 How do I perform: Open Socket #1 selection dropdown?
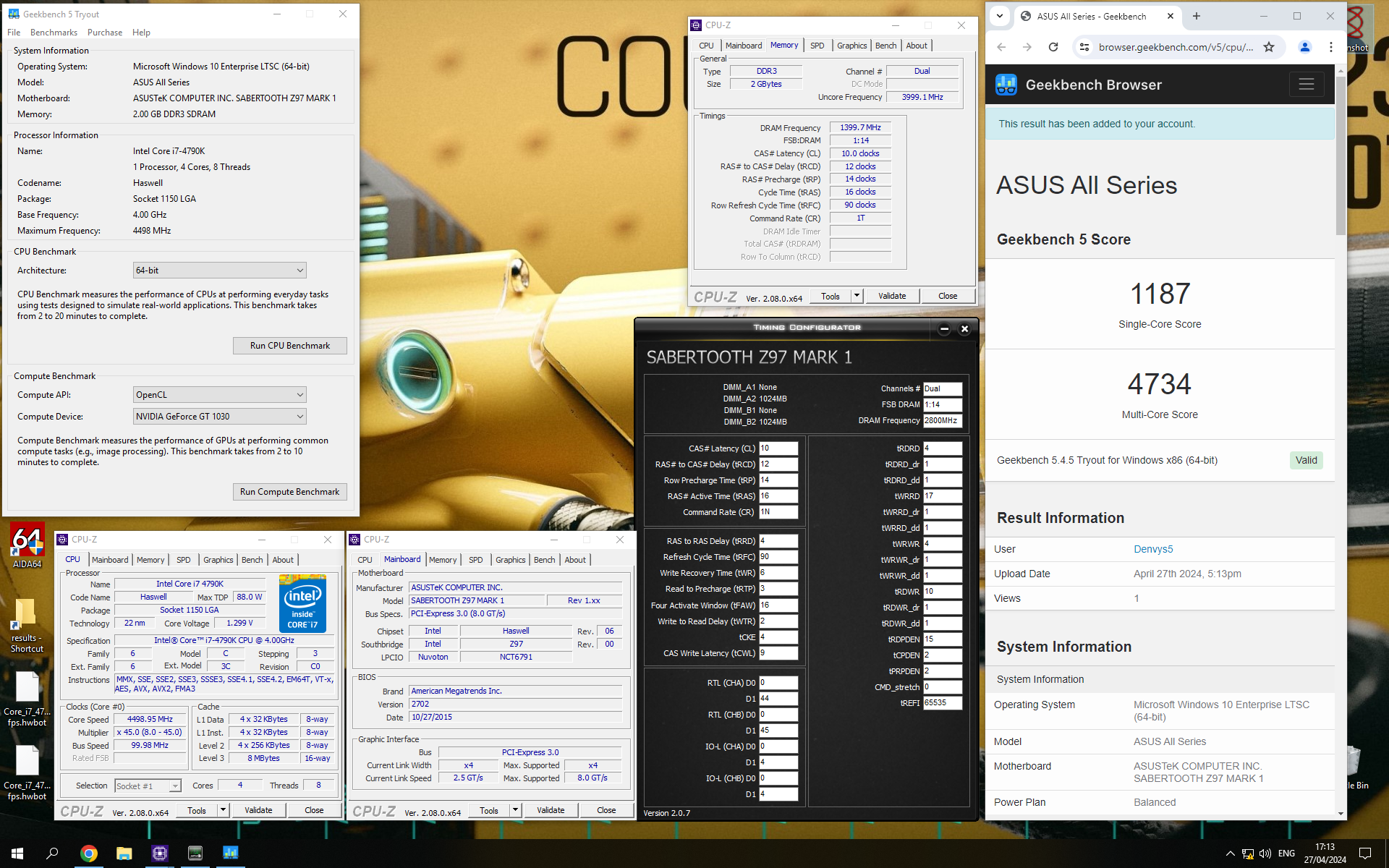(148, 786)
